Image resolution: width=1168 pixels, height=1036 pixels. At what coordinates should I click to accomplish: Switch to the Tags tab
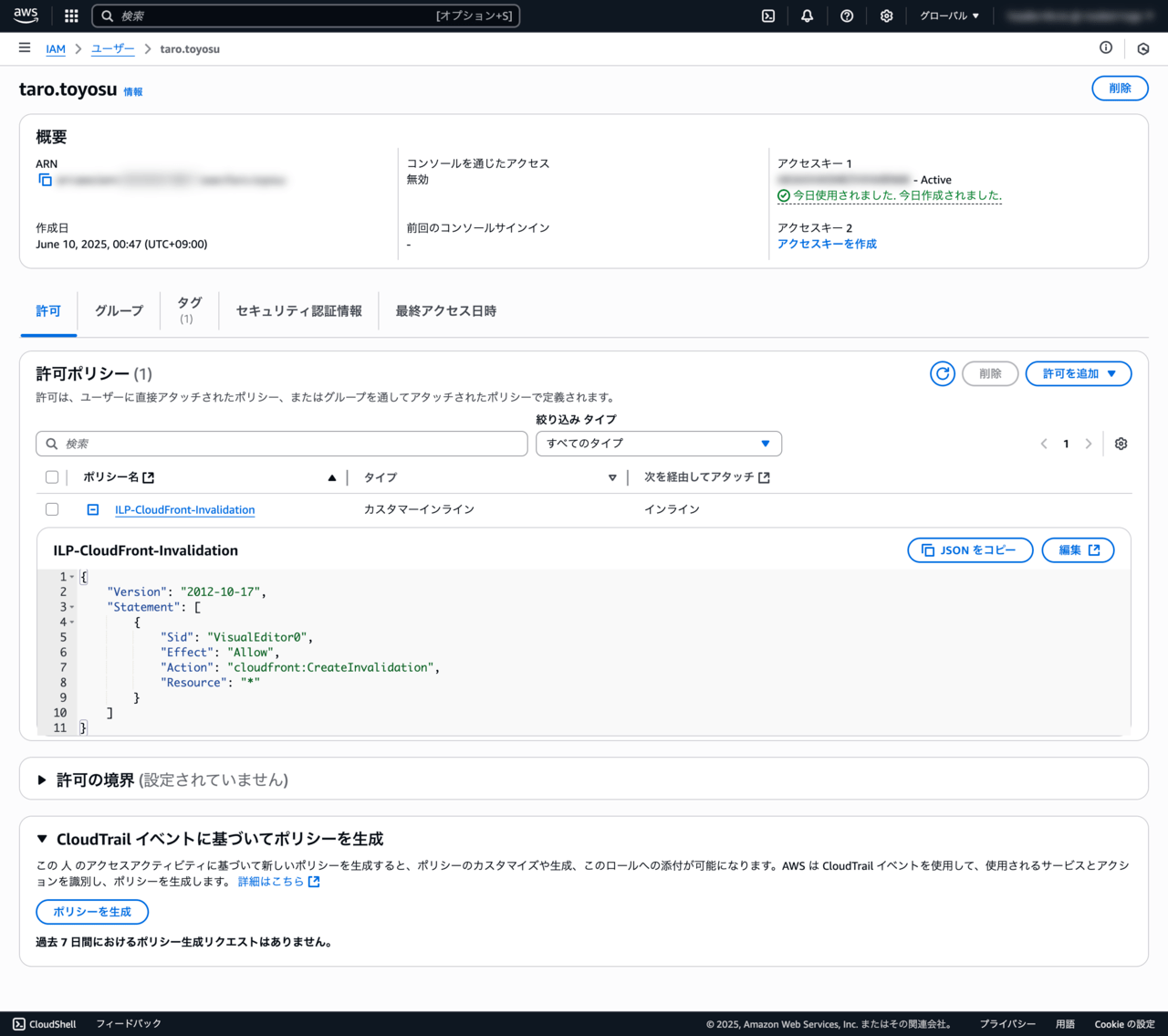(x=189, y=310)
